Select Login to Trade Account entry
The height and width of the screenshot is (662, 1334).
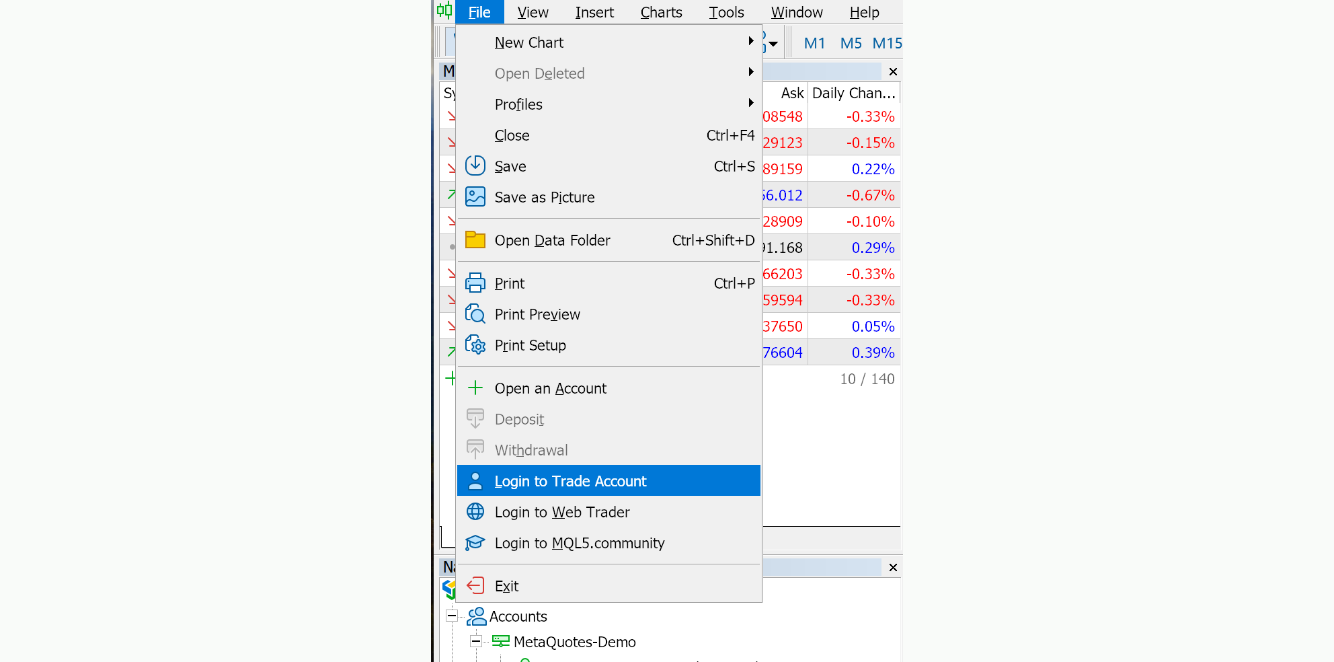coord(609,481)
